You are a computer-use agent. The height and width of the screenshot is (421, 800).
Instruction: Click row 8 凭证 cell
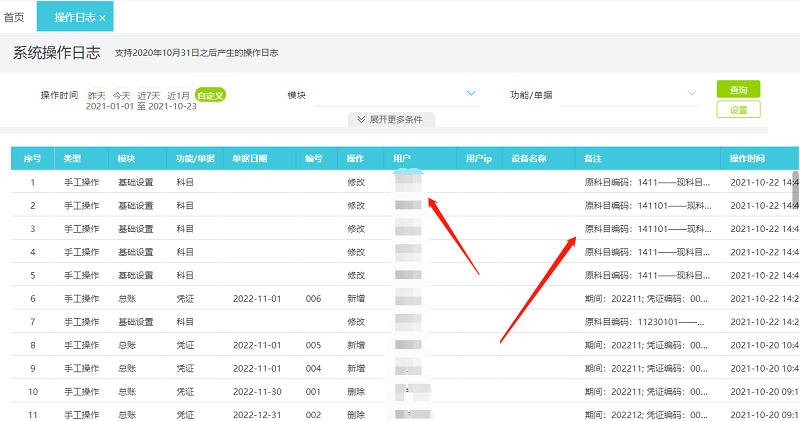click(185, 345)
